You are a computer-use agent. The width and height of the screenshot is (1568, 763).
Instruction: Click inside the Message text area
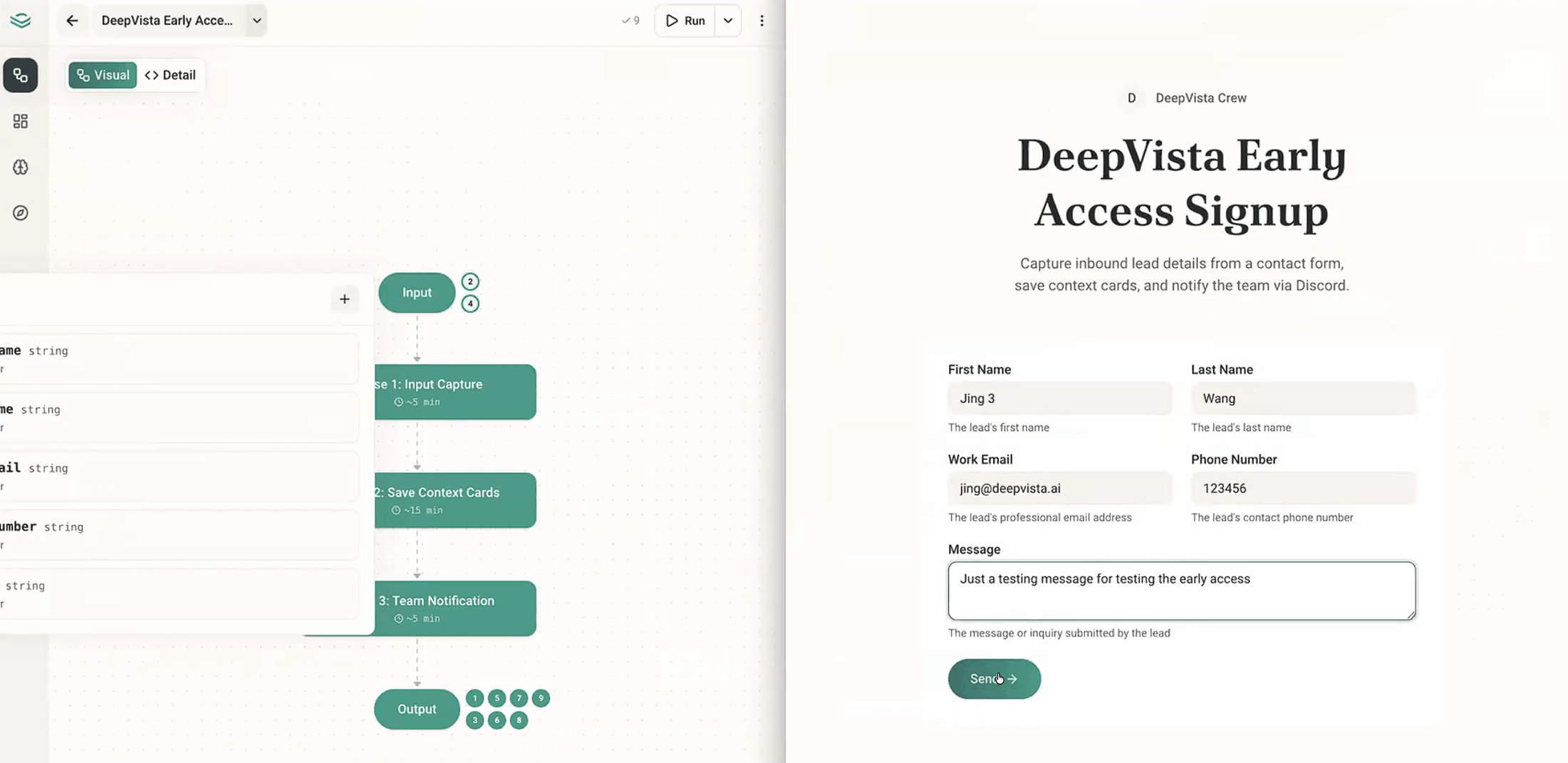(1182, 591)
